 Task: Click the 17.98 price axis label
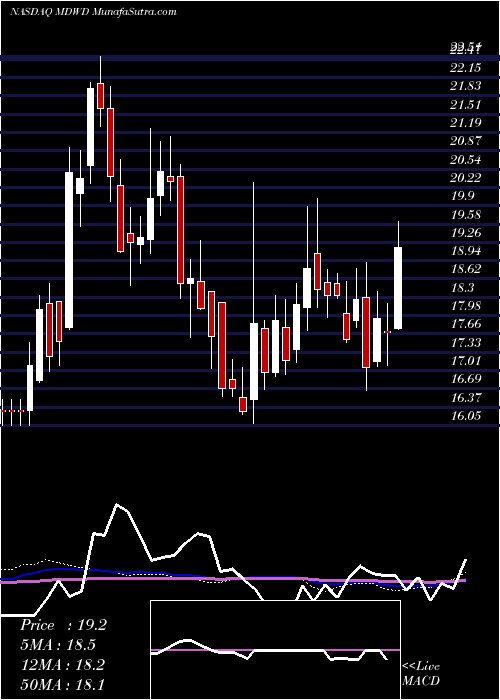click(466, 305)
